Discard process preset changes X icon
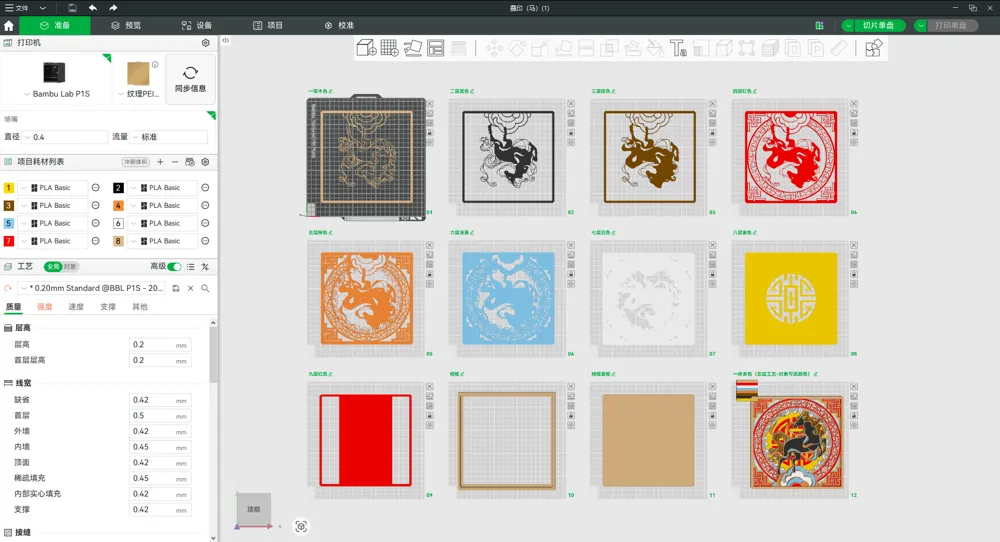1000x542 pixels. pos(190,288)
